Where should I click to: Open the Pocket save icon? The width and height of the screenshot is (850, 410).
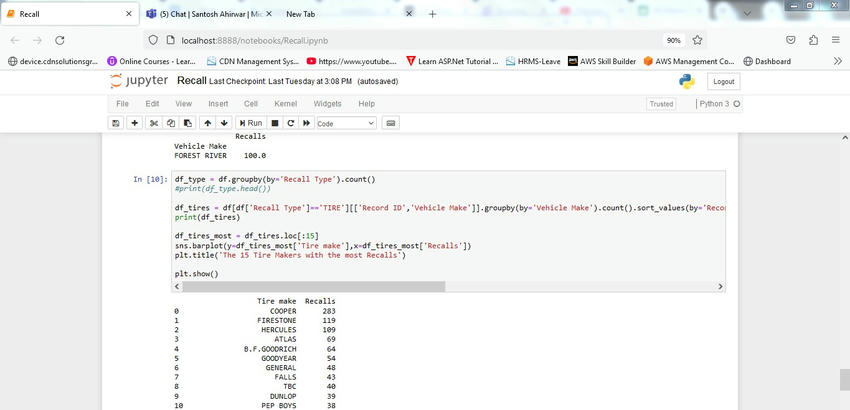coord(791,40)
